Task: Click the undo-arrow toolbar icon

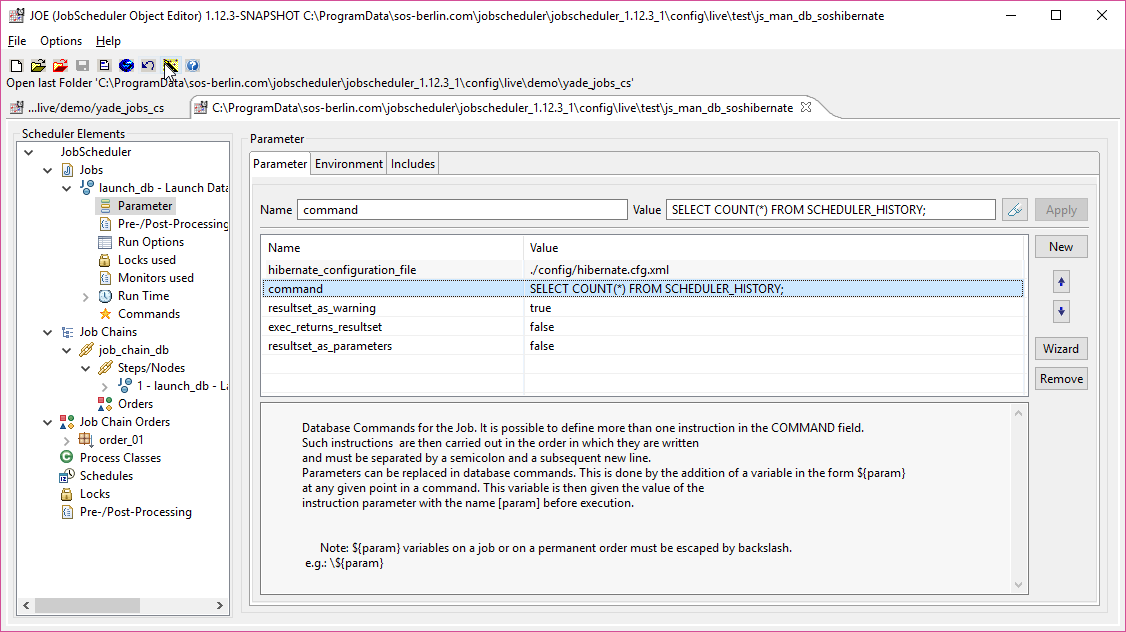Action: point(148,65)
